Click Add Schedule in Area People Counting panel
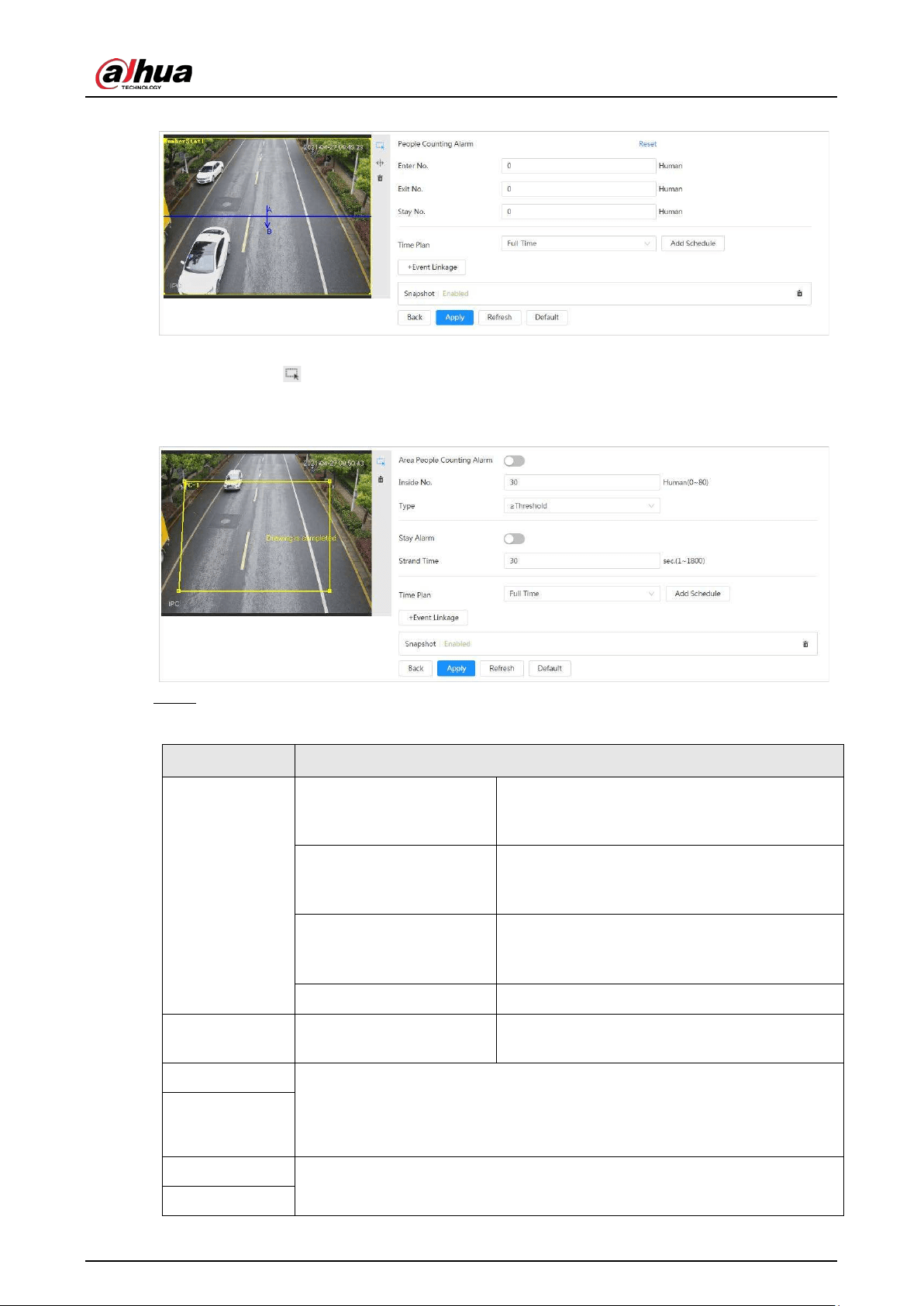 (698, 594)
